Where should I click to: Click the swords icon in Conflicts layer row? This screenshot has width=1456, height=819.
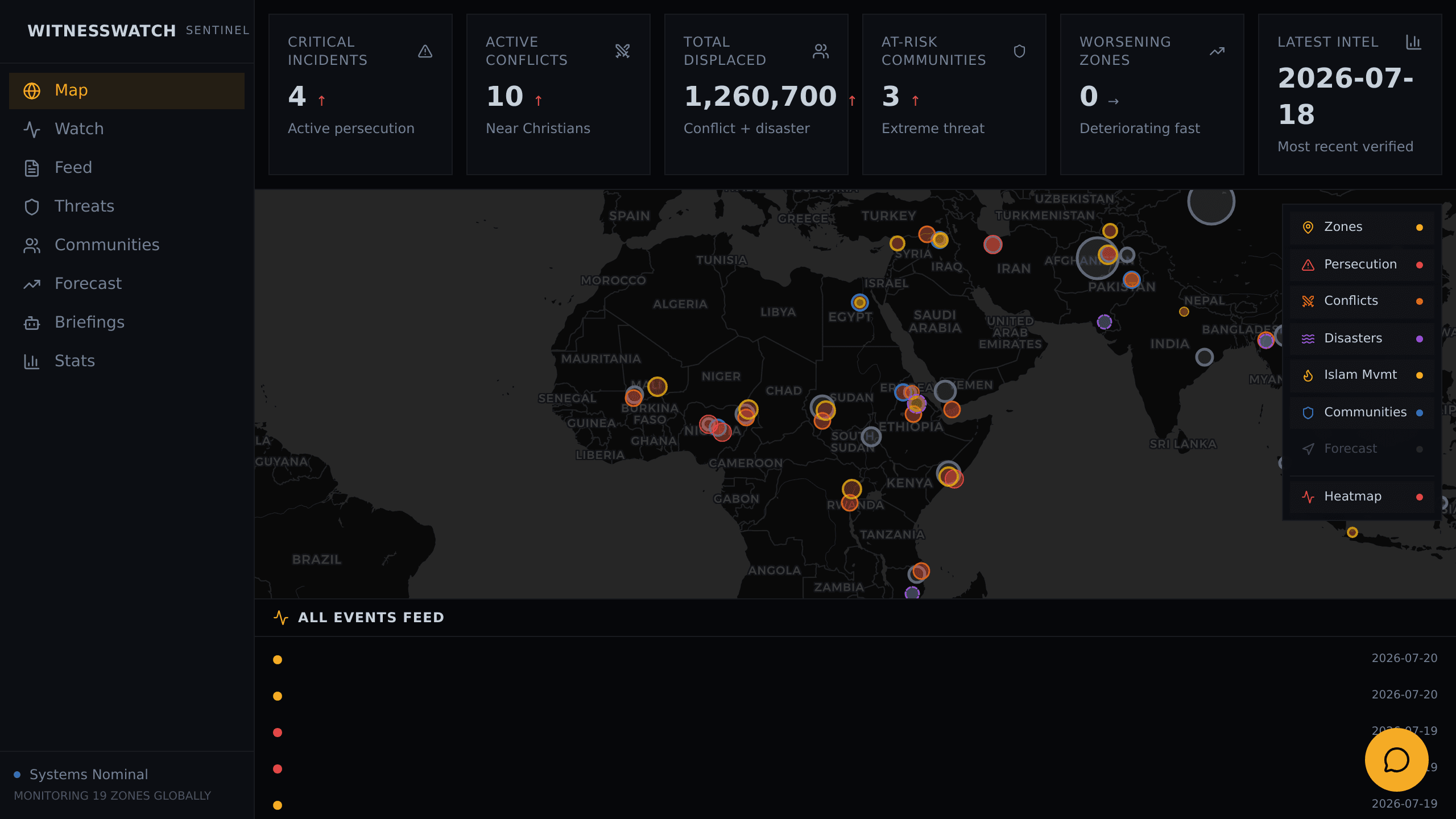[1308, 301]
